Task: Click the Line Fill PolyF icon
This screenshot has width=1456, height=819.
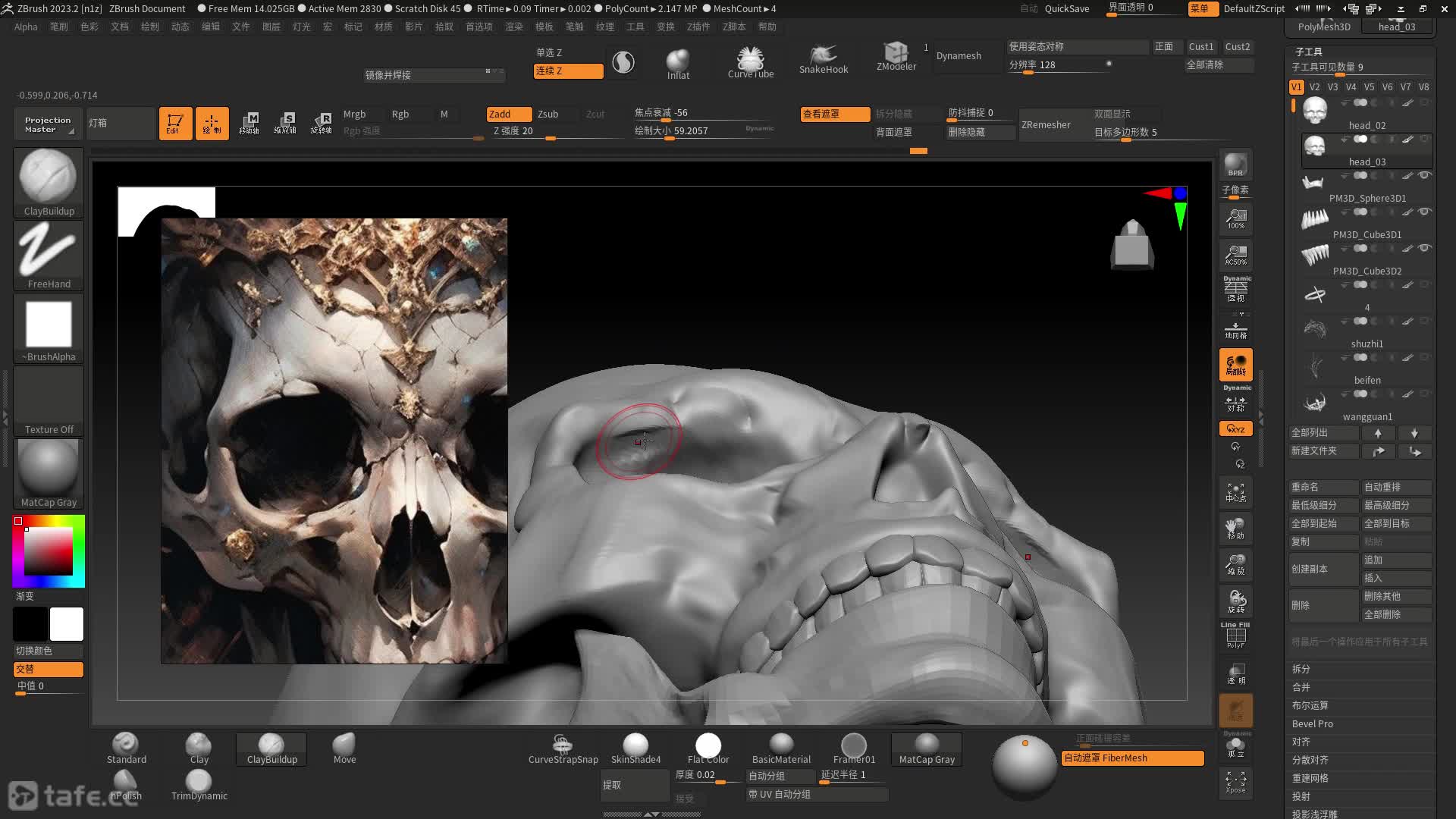Action: click(1235, 635)
